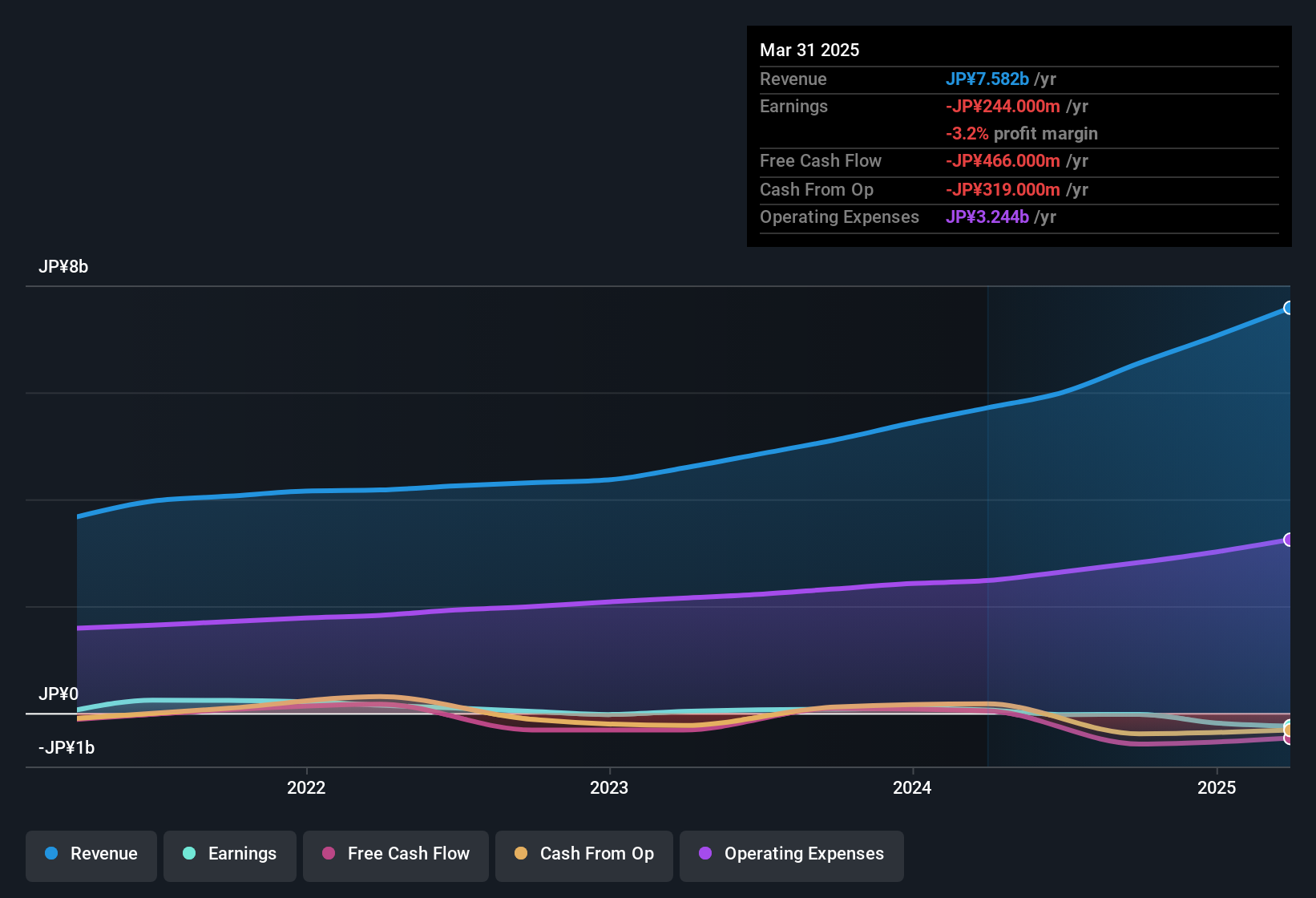Toggle the Operating Expenses legend button
1316x898 pixels.
[792, 856]
